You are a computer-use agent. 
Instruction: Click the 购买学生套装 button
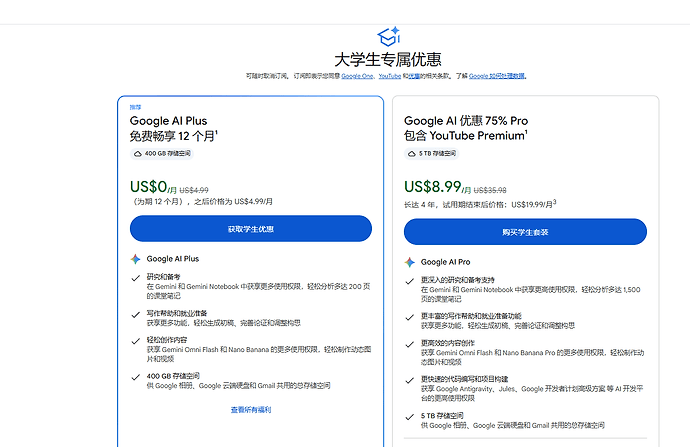525,232
